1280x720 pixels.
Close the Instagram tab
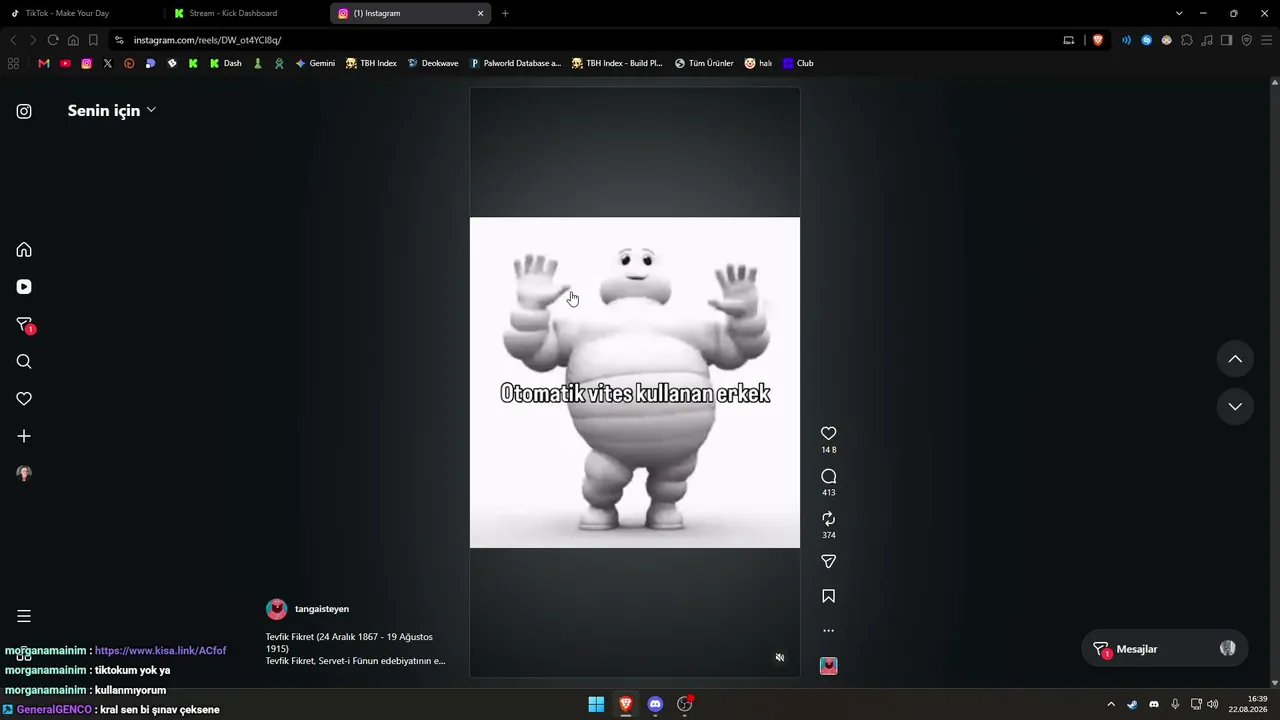tap(480, 13)
